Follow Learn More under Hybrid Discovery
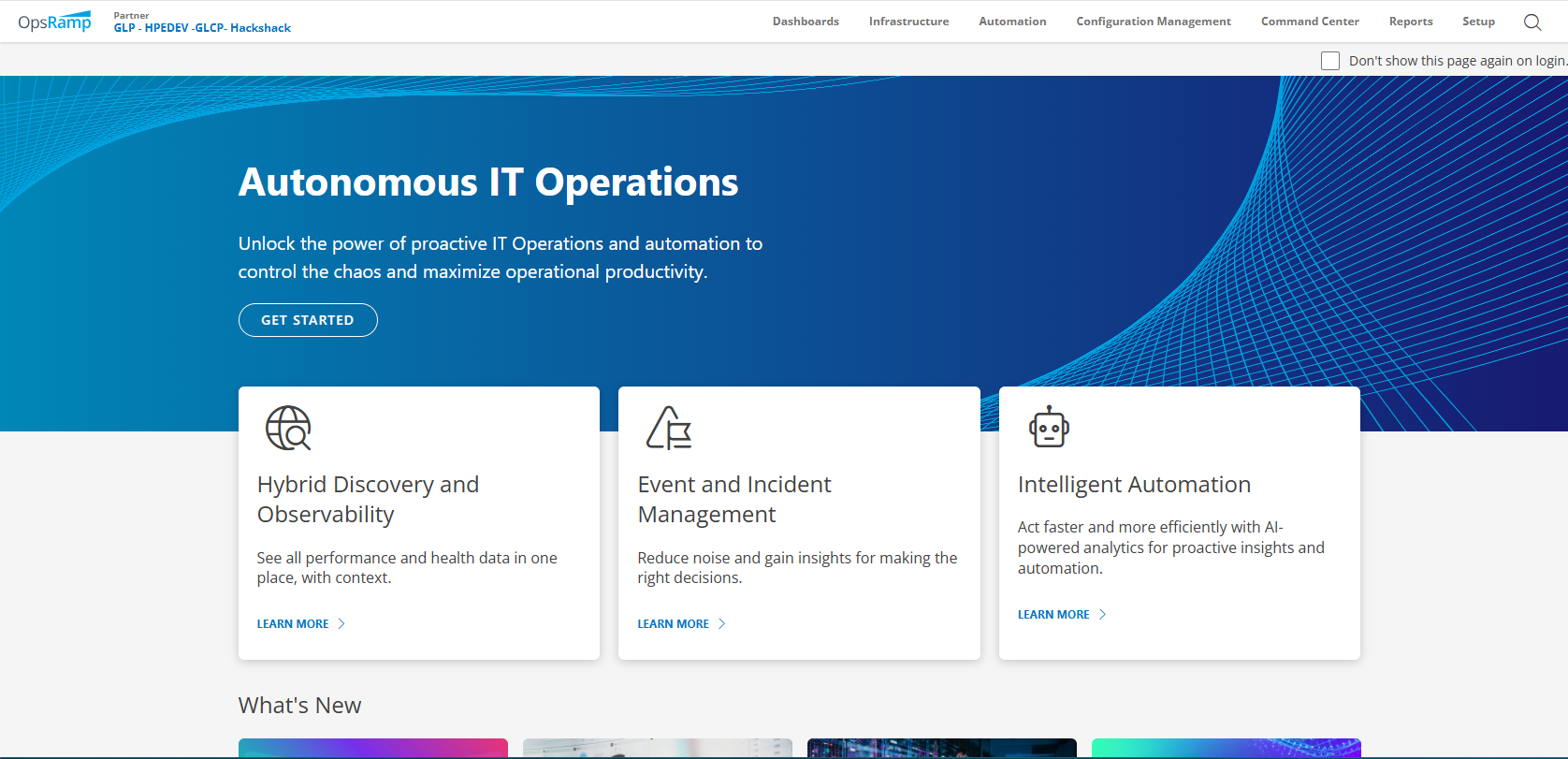The width and height of the screenshot is (1568, 759). pyautogui.click(x=293, y=623)
